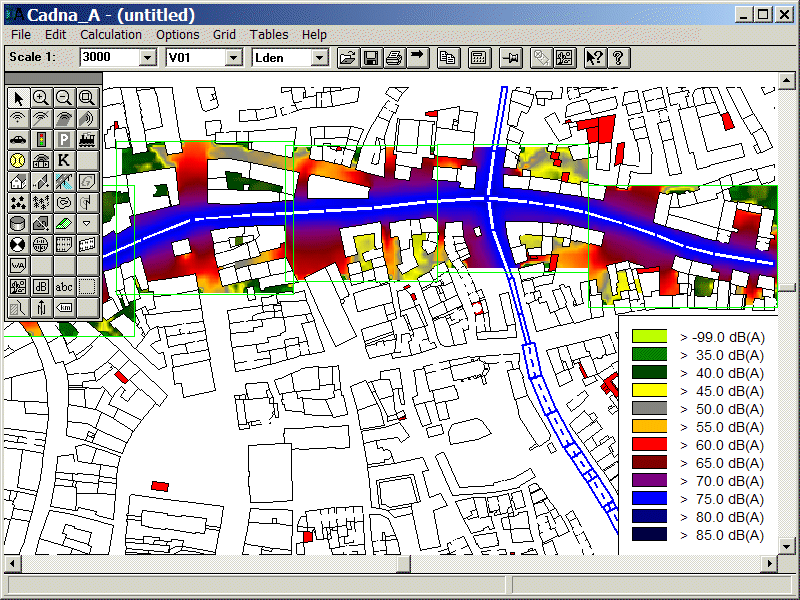Click the horizontal scrollbar right arrow
Image resolution: width=800 pixels, height=600 pixels.
[x=769, y=564]
